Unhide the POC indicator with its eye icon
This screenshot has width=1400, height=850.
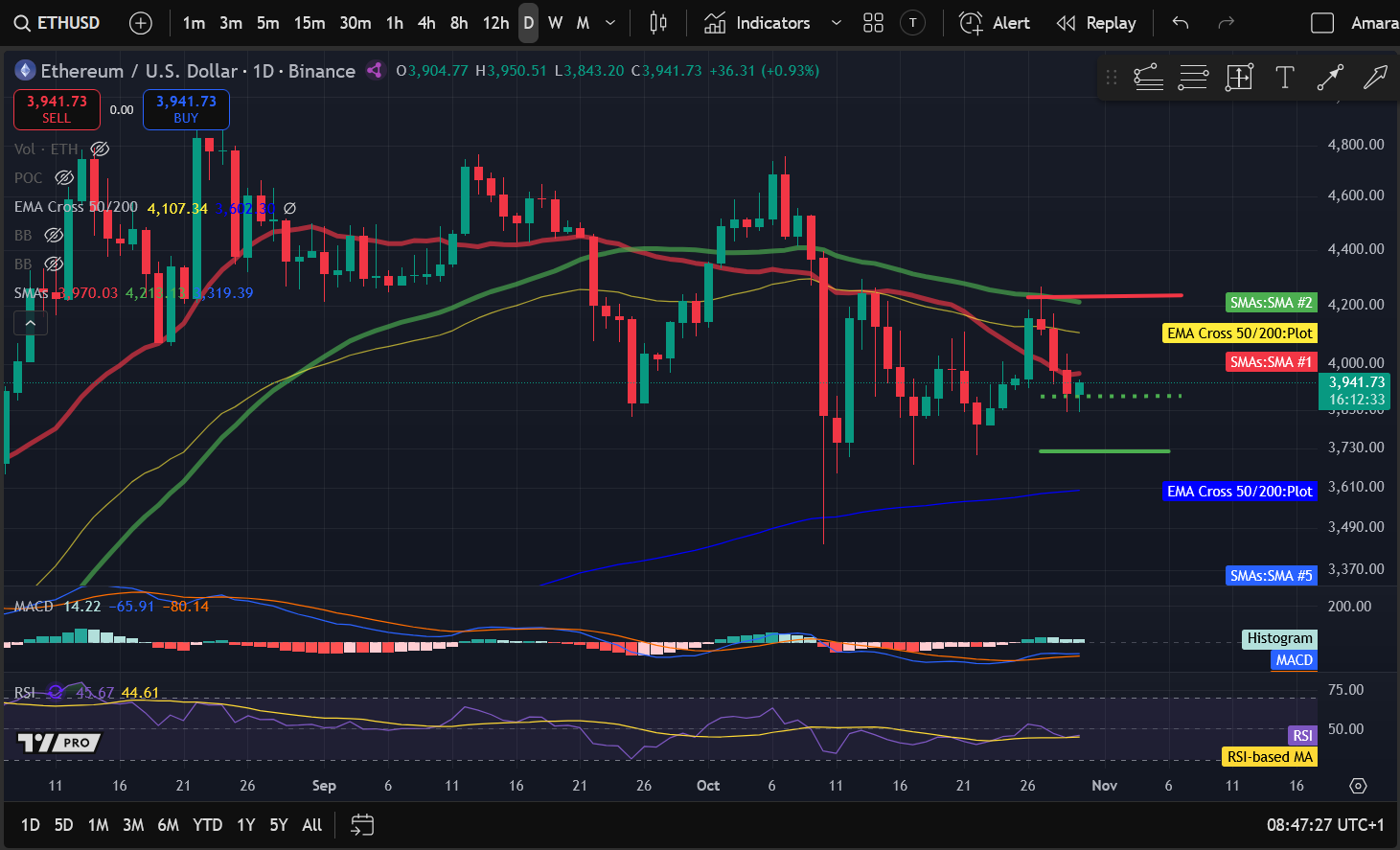(64, 178)
